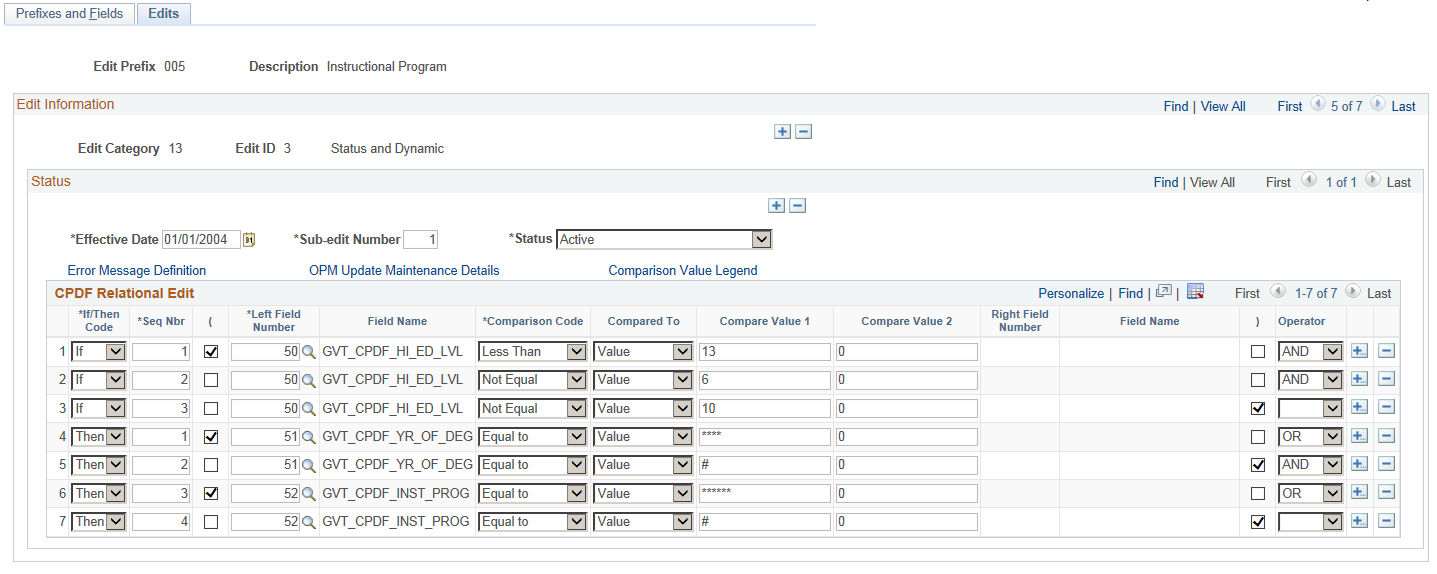Image resolution: width=1437 pixels, height=574 pixels.
Task: Click Find in CPDF Relational Edit grid
Action: click(x=1131, y=293)
